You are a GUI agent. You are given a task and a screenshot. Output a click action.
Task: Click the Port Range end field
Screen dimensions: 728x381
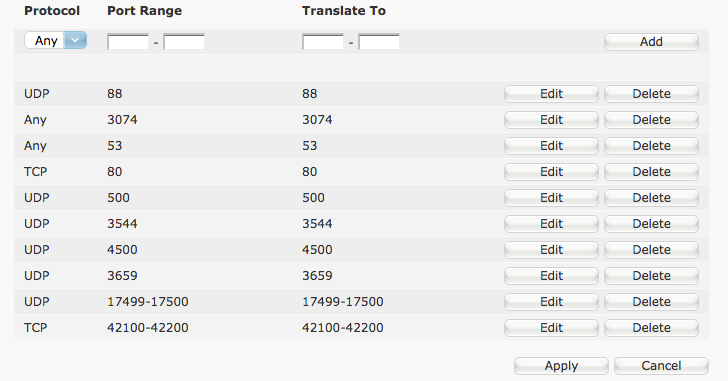point(184,42)
